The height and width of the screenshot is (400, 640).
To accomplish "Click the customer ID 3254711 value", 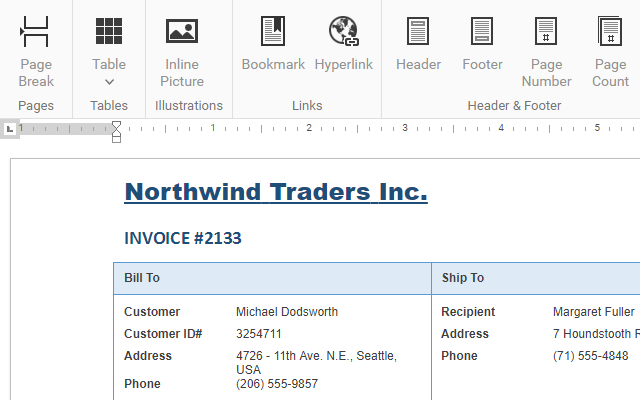I will [x=259, y=334].
